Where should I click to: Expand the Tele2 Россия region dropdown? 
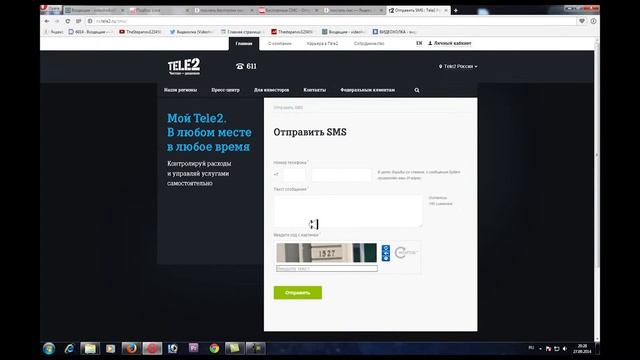click(x=458, y=66)
